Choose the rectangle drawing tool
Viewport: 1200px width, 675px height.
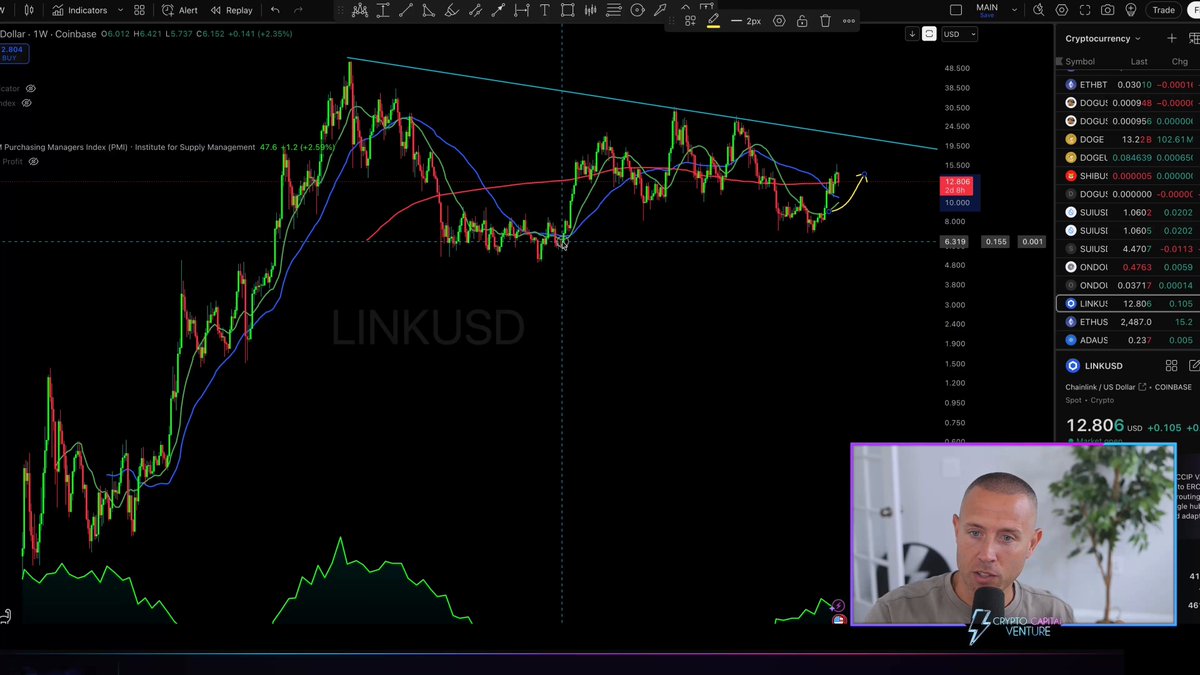(567, 10)
